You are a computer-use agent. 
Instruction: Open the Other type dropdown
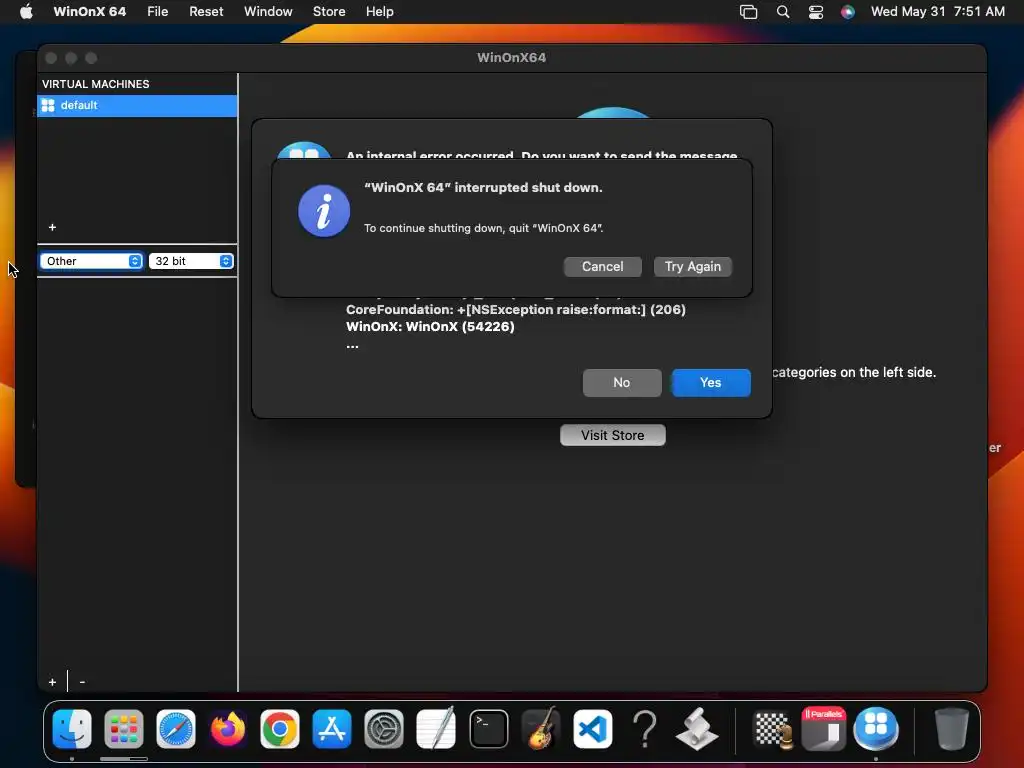pos(91,261)
